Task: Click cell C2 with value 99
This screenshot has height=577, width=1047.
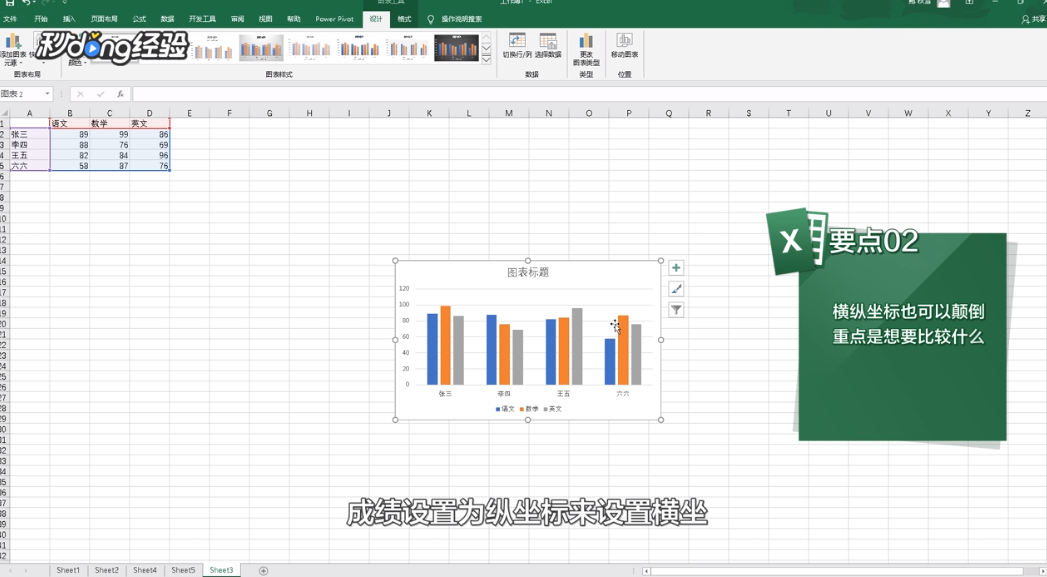Action: (x=110, y=134)
